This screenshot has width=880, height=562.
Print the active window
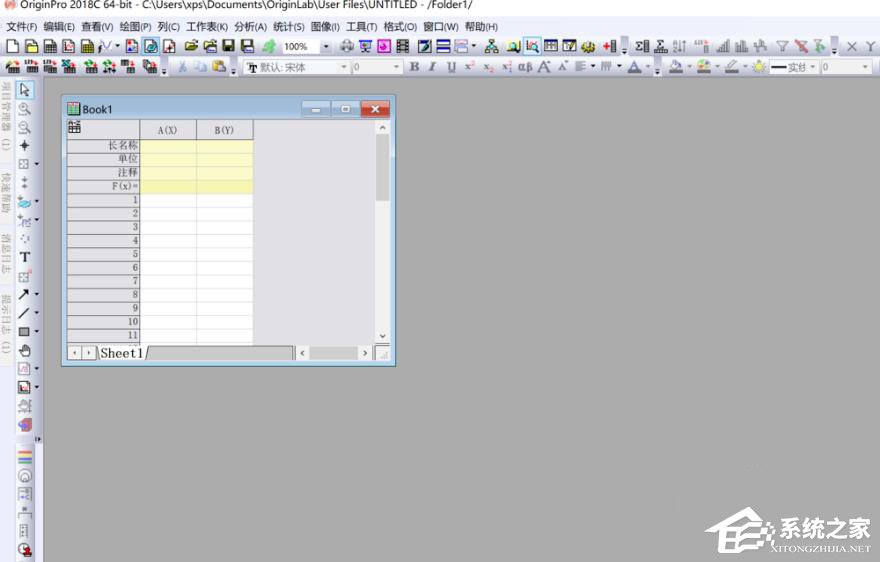click(347, 47)
